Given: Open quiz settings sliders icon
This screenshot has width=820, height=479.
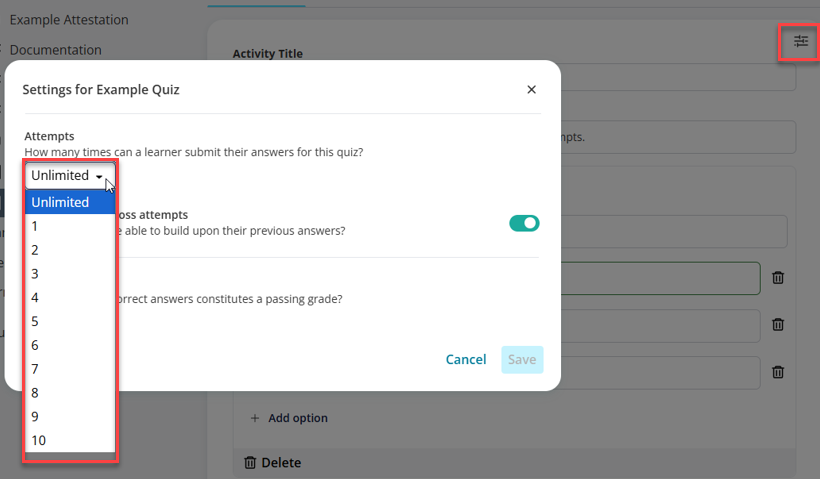Looking at the screenshot, I should (x=800, y=41).
